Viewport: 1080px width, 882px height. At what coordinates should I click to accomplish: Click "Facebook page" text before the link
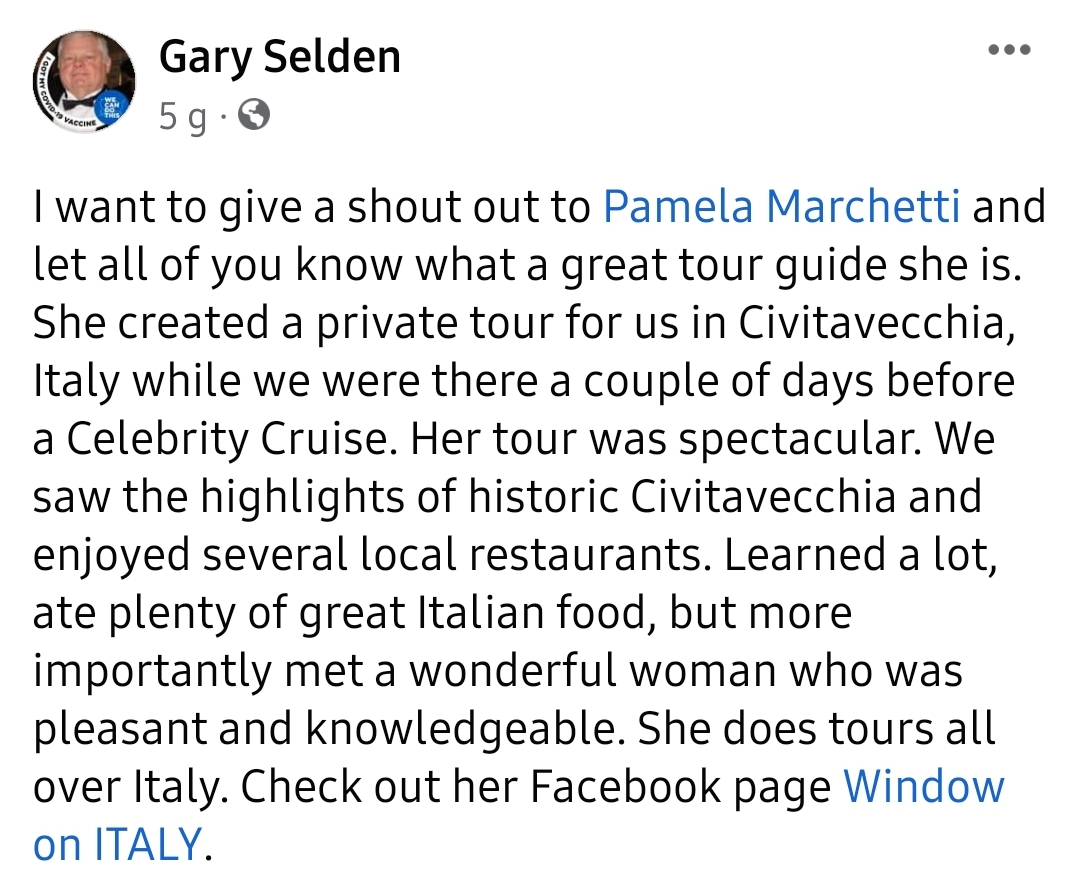click(x=681, y=788)
